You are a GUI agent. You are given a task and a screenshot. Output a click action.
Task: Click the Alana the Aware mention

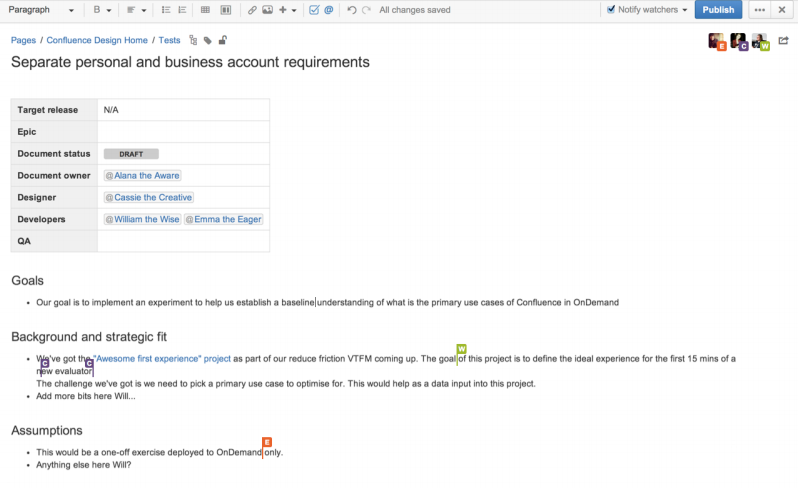(142, 176)
